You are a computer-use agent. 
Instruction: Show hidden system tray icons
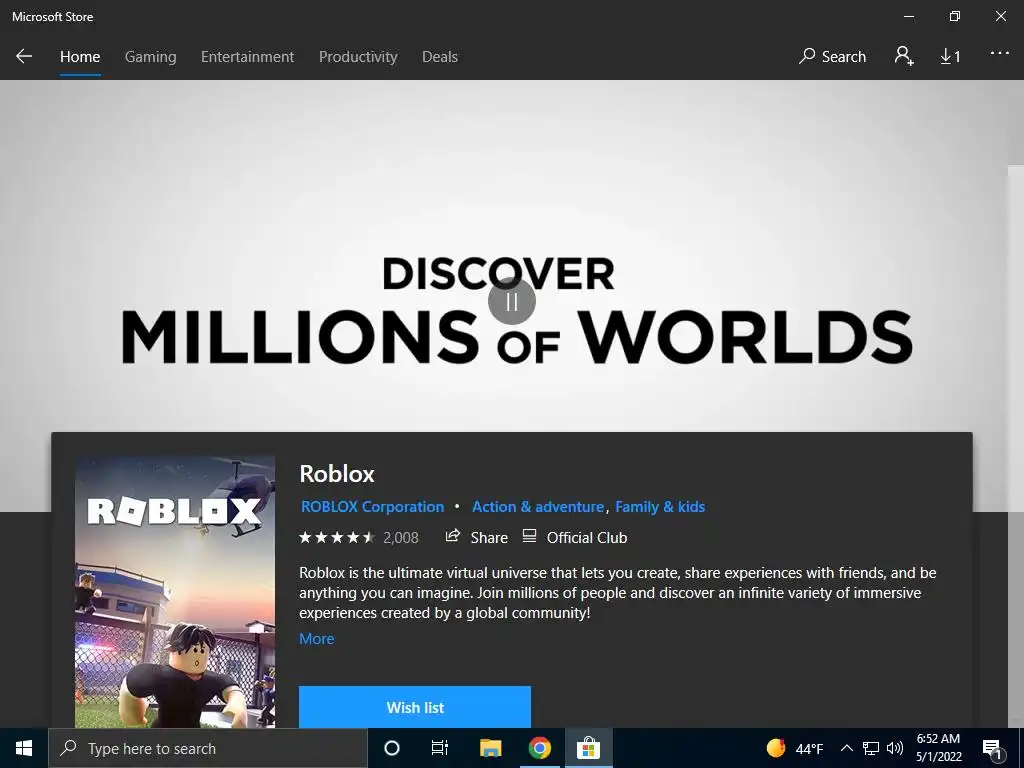(x=846, y=748)
